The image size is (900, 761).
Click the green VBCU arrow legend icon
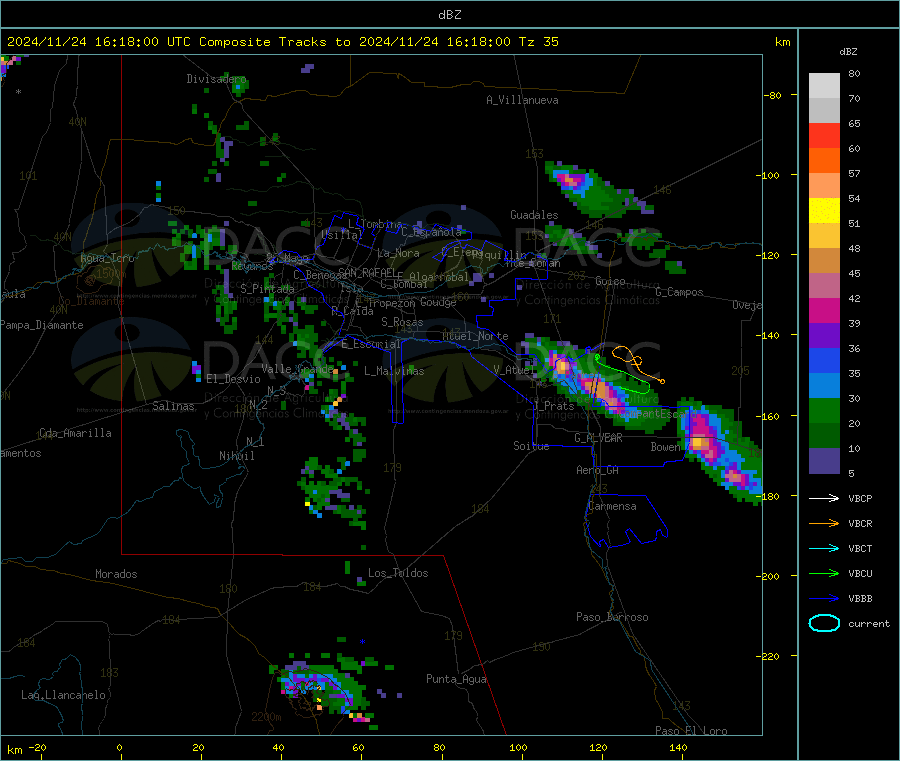click(824, 573)
